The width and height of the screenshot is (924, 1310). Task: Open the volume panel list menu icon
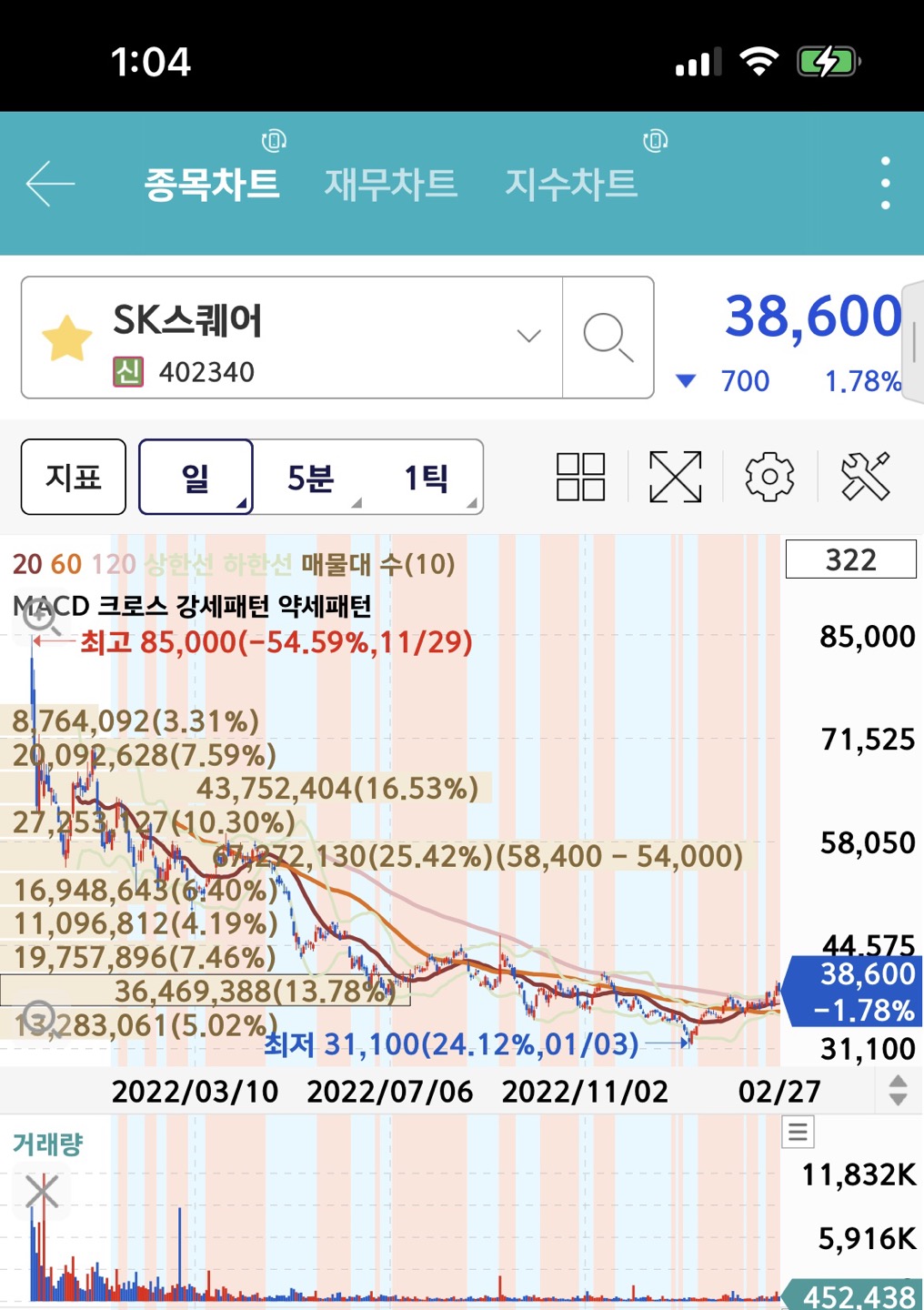(798, 1132)
